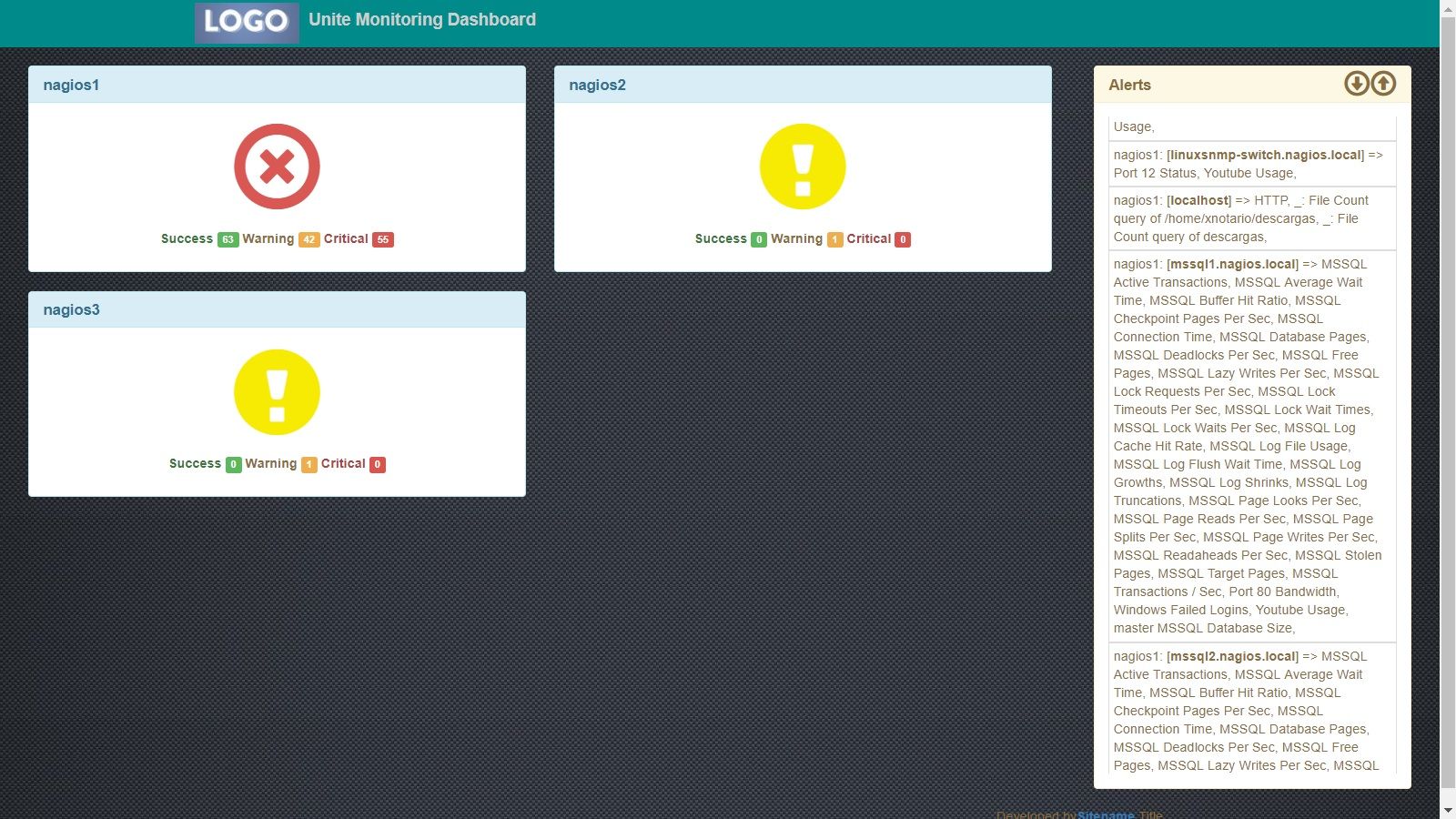Select the Alerts panel title
The height and width of the screenshot is (819, 1456).
click(1129, 85)
